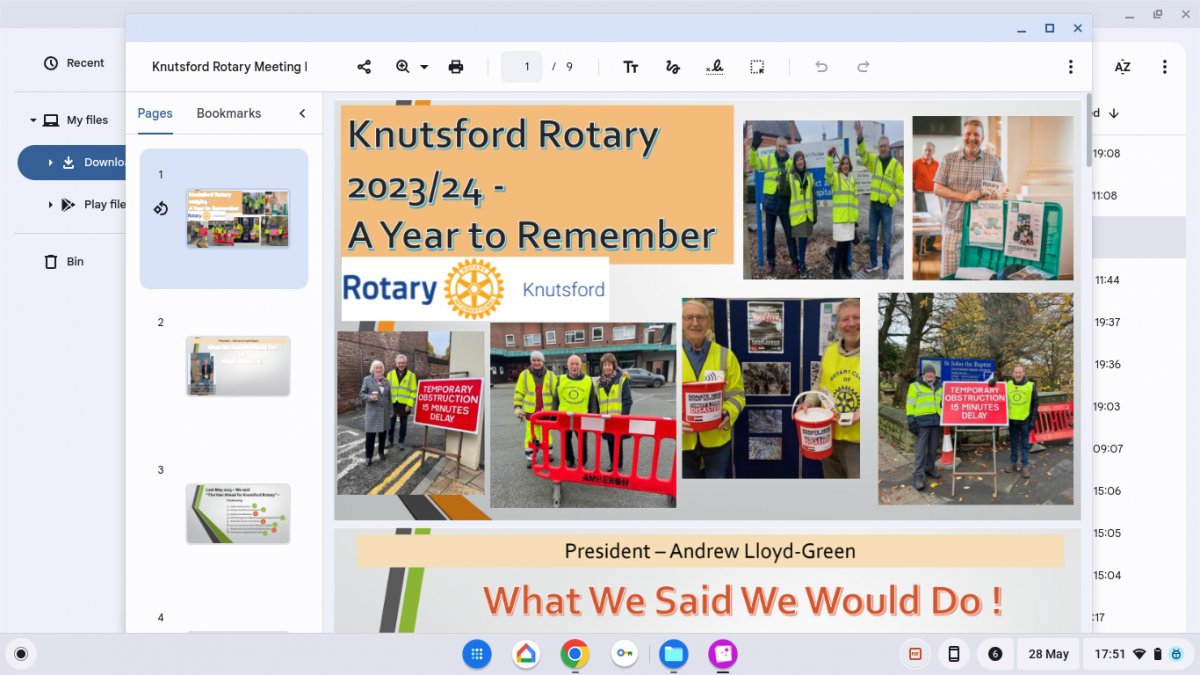Launch Chrome from the shelf

[574, 654]
